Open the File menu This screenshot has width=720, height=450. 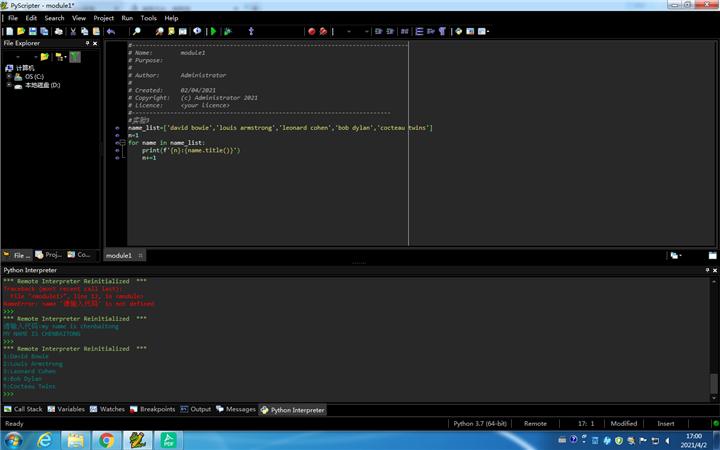13,18
